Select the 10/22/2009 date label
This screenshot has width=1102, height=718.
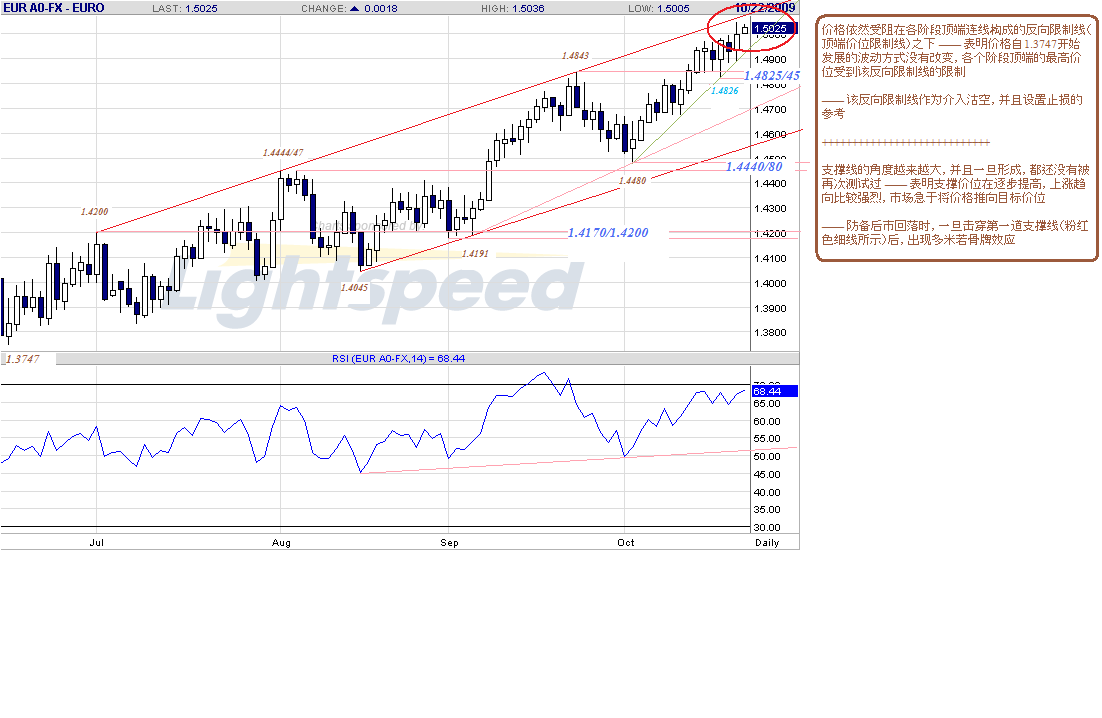(x=765, y=8)
